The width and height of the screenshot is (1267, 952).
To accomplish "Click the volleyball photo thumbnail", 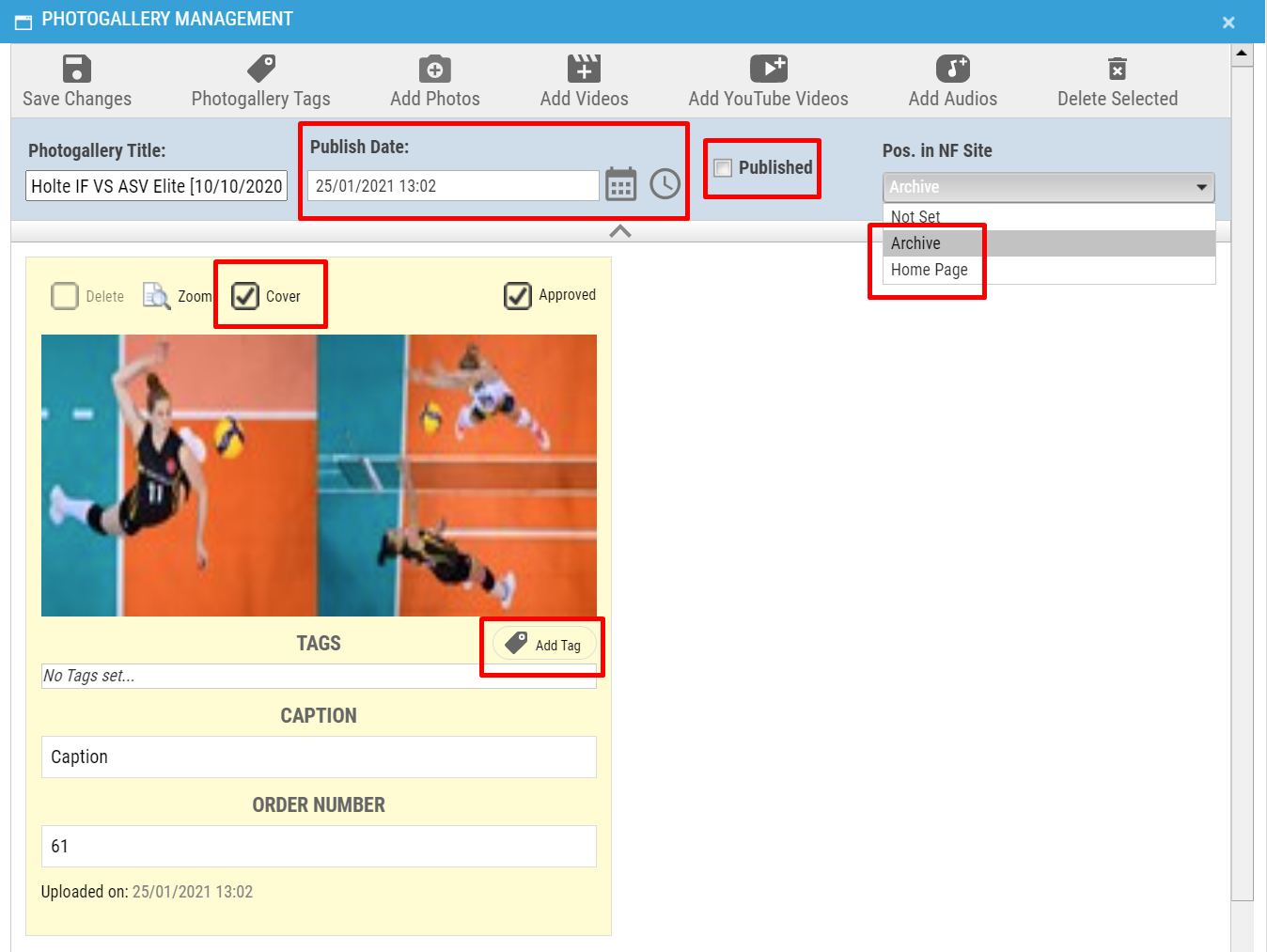I will (x=319, y=476).
